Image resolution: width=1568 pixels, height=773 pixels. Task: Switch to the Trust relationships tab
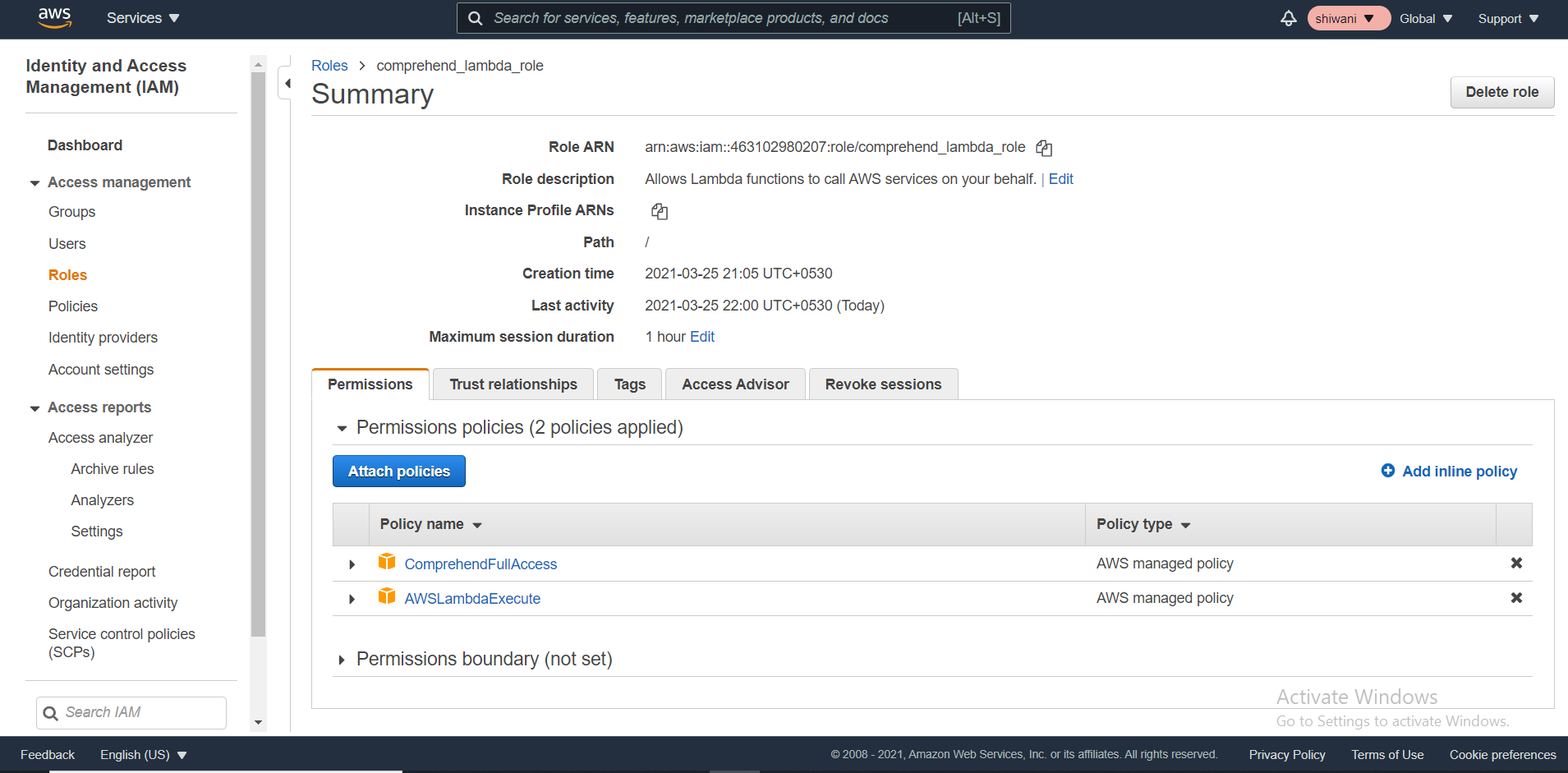click(x=513, y=384)
